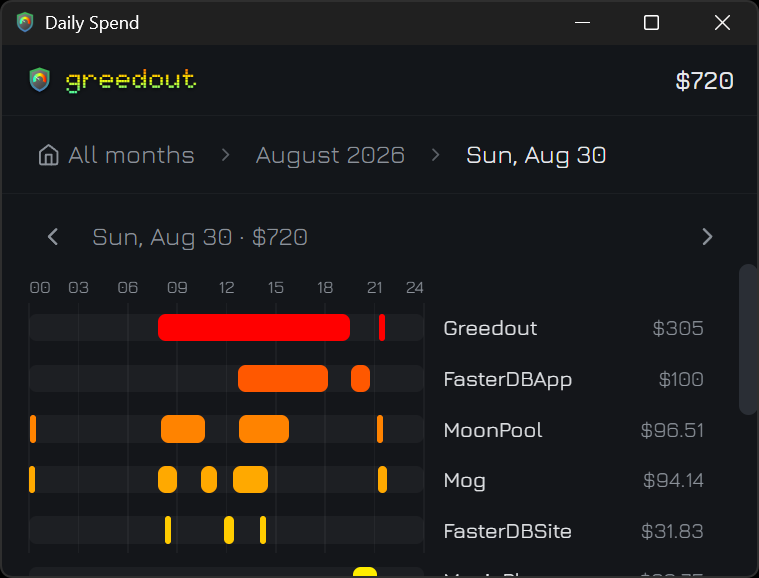Select the long red Greedout timeline bar
Image resolution: width=759 pixels, height=578 pixels.
click(x=254, y=328)
